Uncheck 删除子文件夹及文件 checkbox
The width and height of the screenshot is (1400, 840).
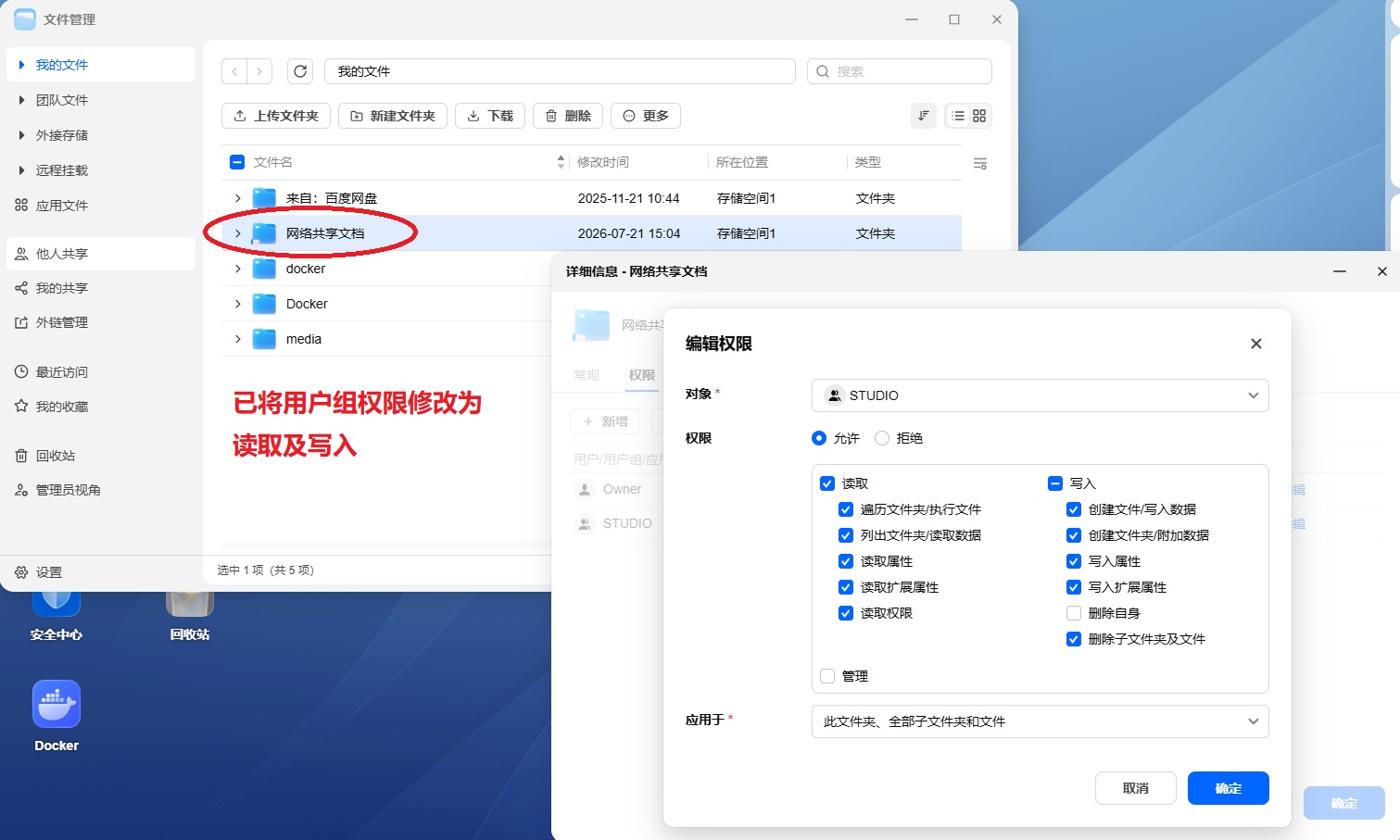pos(1074,639)
